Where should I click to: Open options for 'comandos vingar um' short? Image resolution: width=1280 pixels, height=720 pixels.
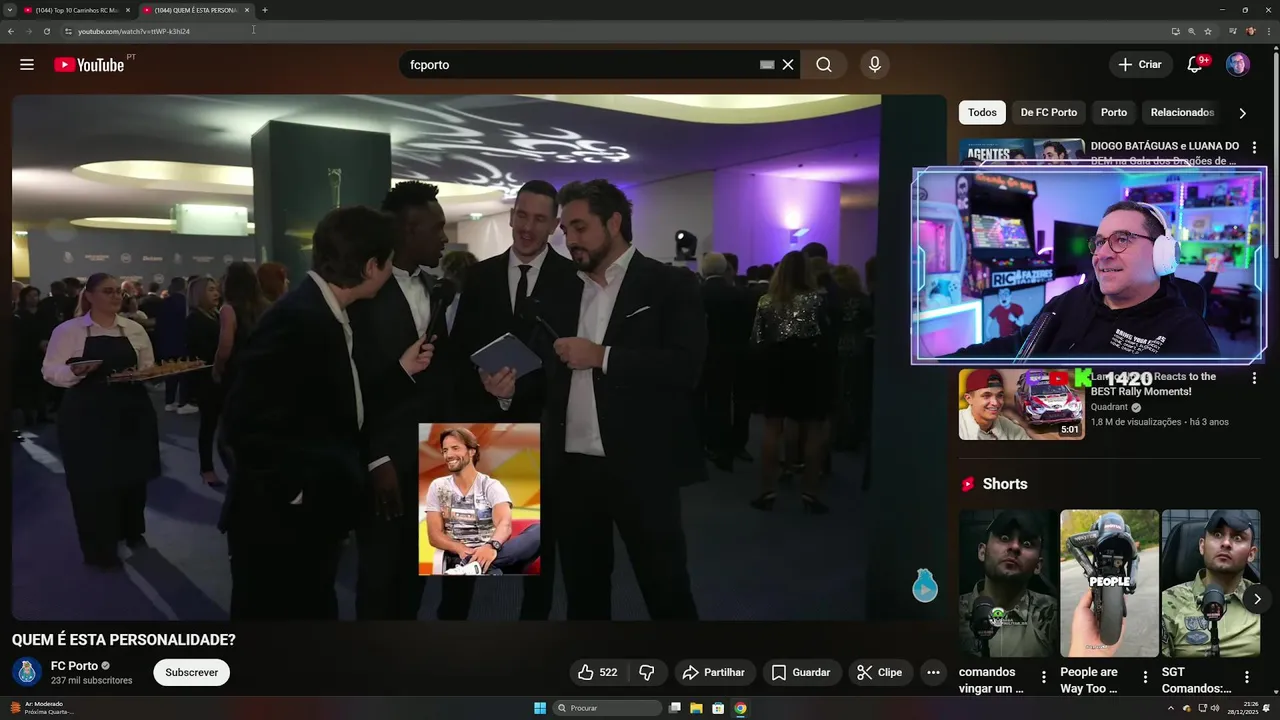[1044, 677]
